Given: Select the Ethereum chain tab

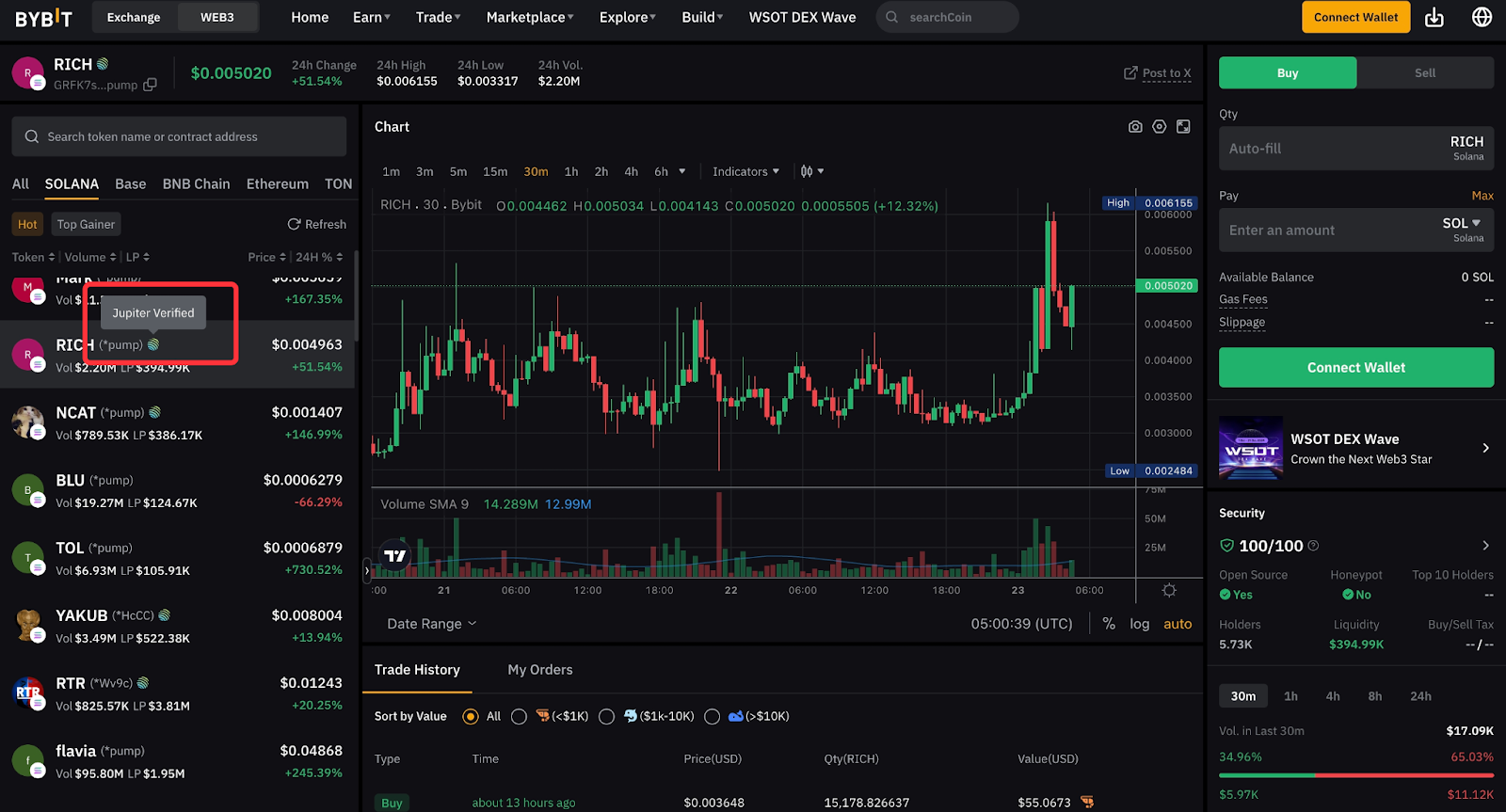Looking at the screenshot, I should pyautogui.click(x=278, y=184).
